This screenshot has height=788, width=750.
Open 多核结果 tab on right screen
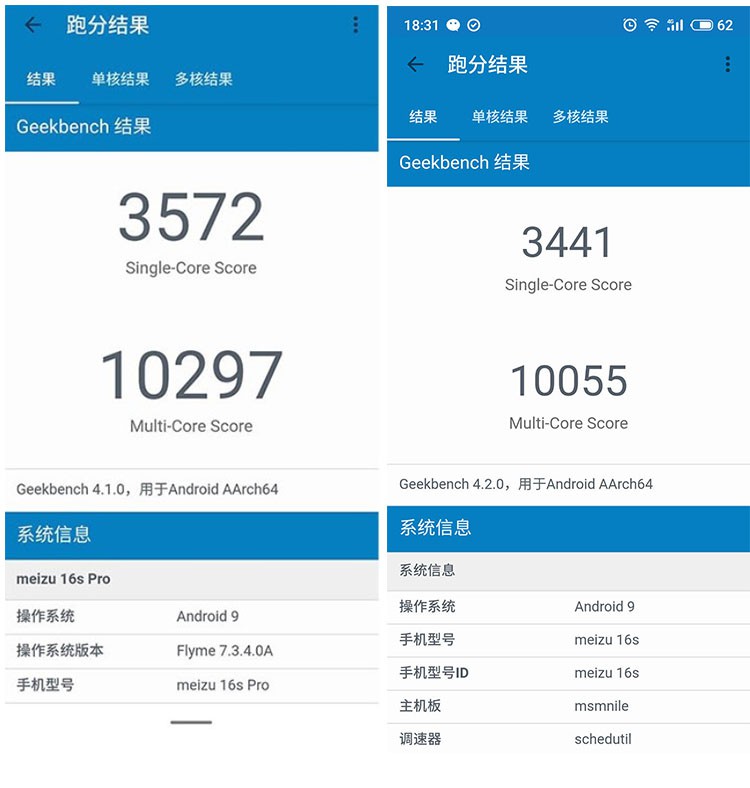pos(581,117)
